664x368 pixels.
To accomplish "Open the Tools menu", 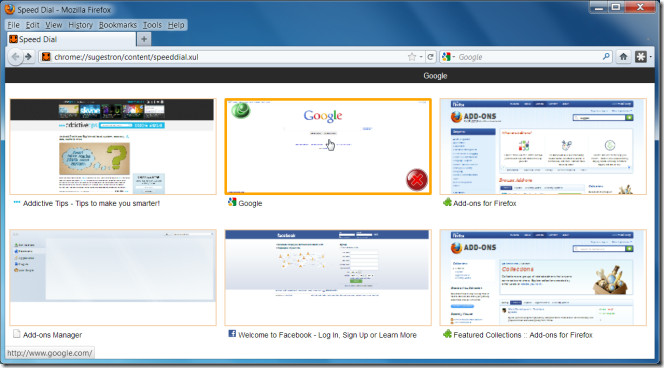I will [152, 25].
